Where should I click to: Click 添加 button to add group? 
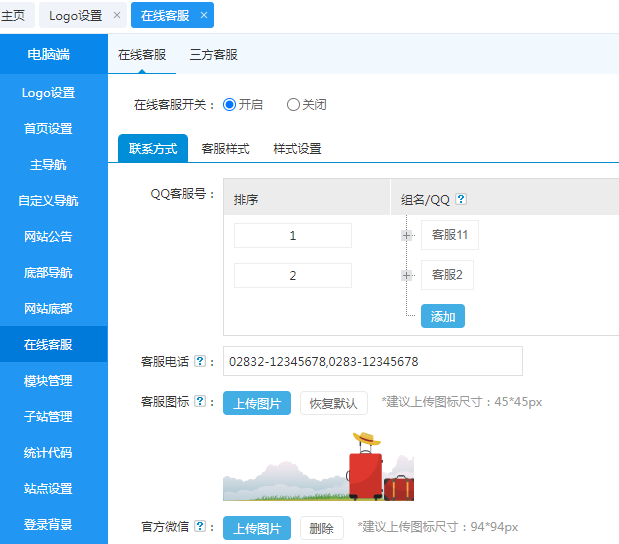pos(442,316)
